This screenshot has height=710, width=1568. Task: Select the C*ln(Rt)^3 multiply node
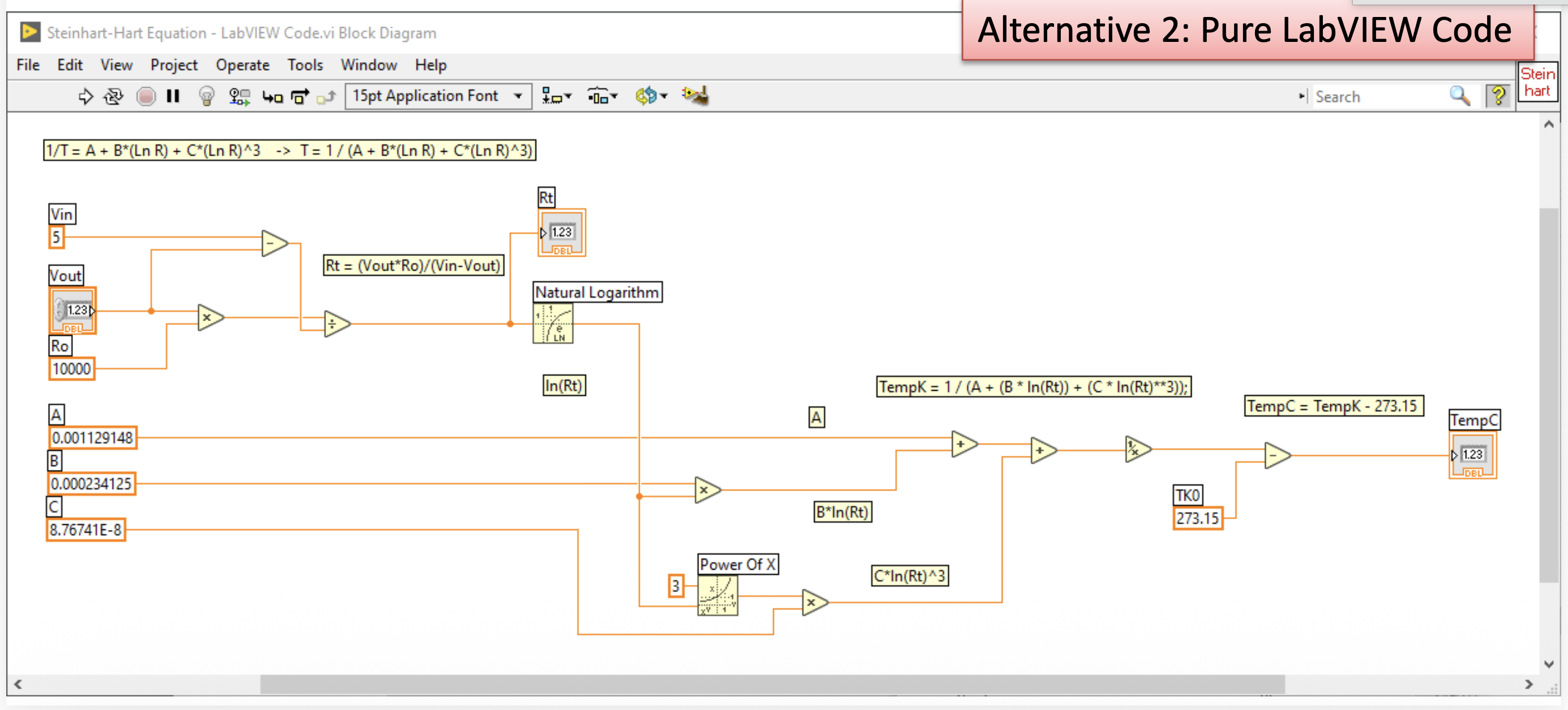815,602
